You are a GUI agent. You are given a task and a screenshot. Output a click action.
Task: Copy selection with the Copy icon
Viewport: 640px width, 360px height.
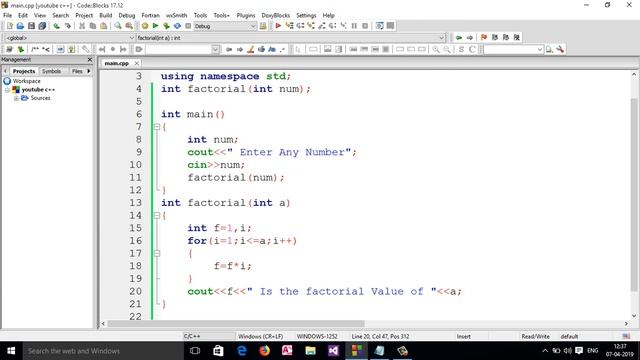coord(93,26)
